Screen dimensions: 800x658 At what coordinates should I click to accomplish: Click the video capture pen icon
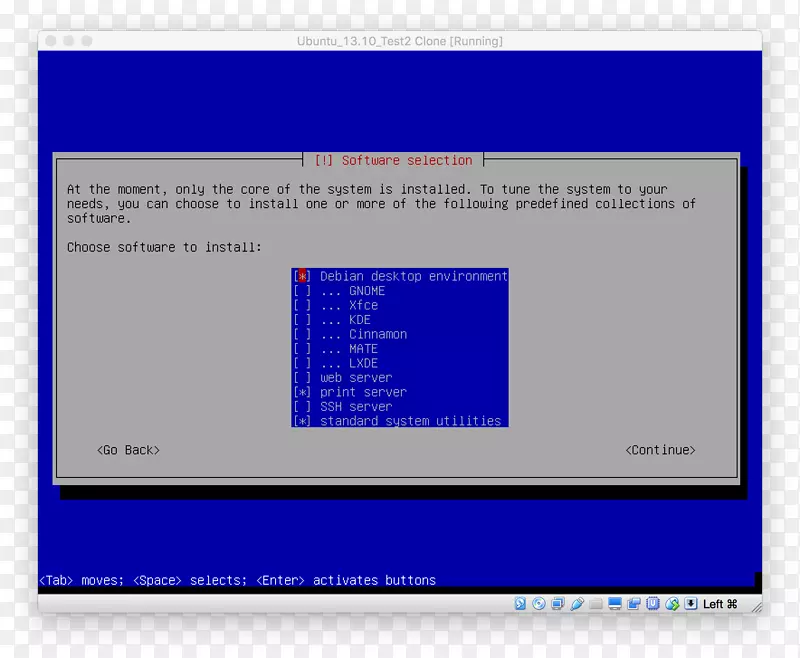click(x=577, y=604)
